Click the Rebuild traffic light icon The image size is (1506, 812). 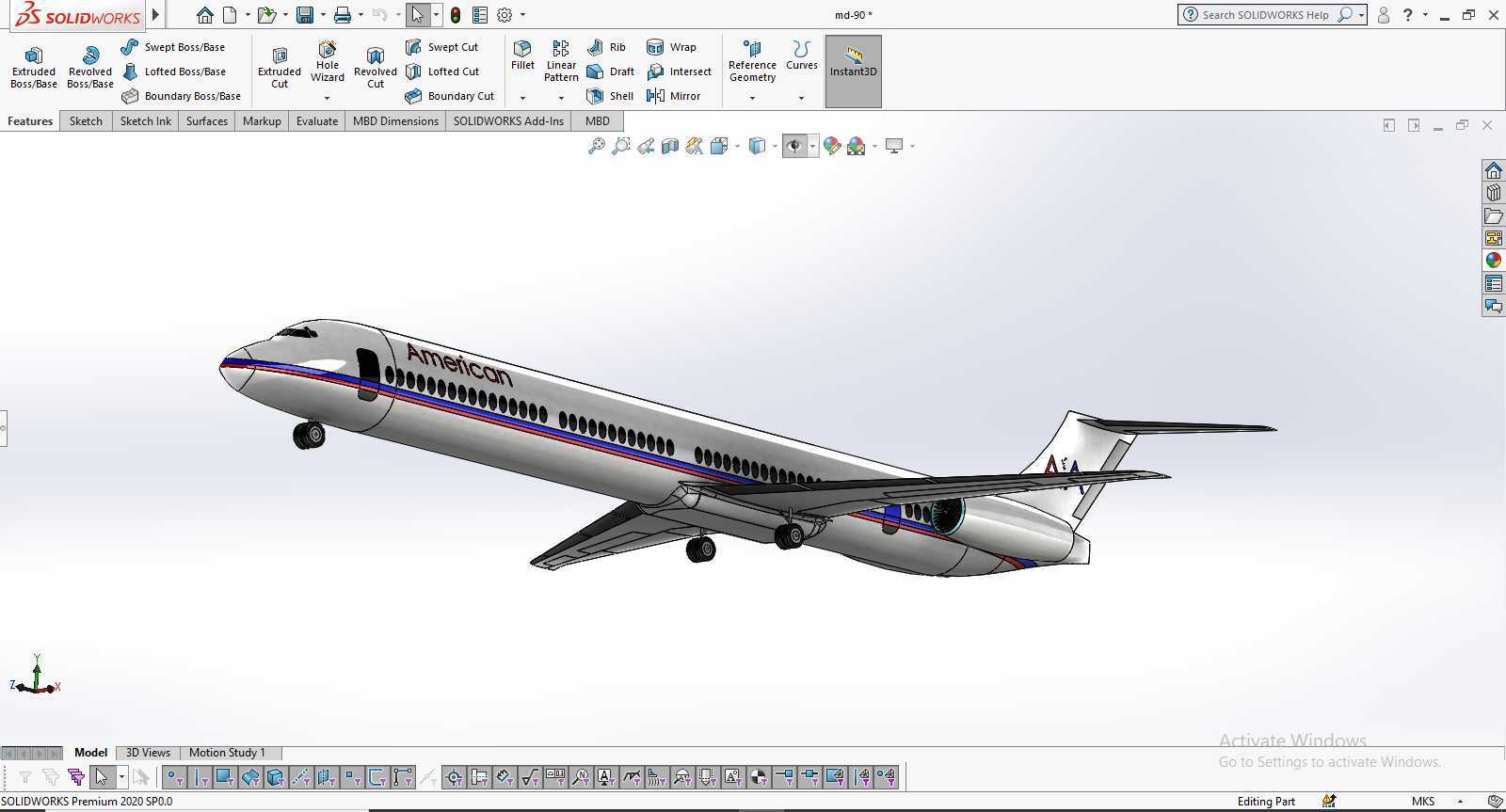[x=456, y=15]
